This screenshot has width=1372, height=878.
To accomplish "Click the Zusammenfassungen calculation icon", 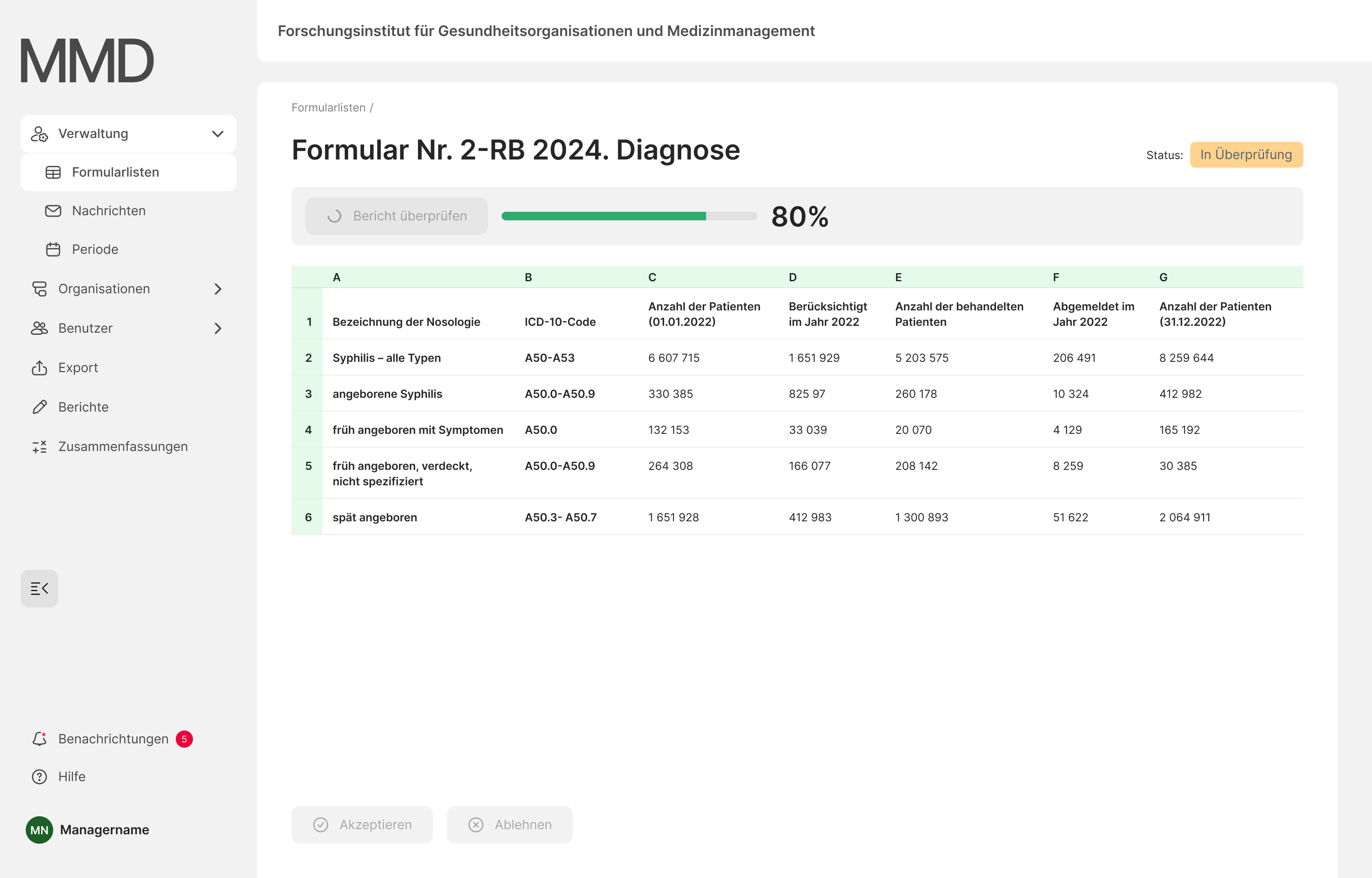I will (39, 446).
